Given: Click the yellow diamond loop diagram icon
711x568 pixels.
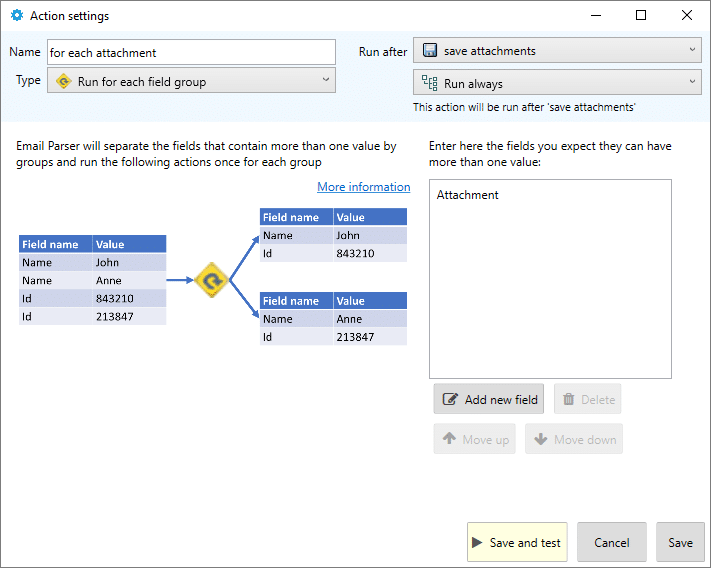Looking at the screenshot, I should click(211, 280).
